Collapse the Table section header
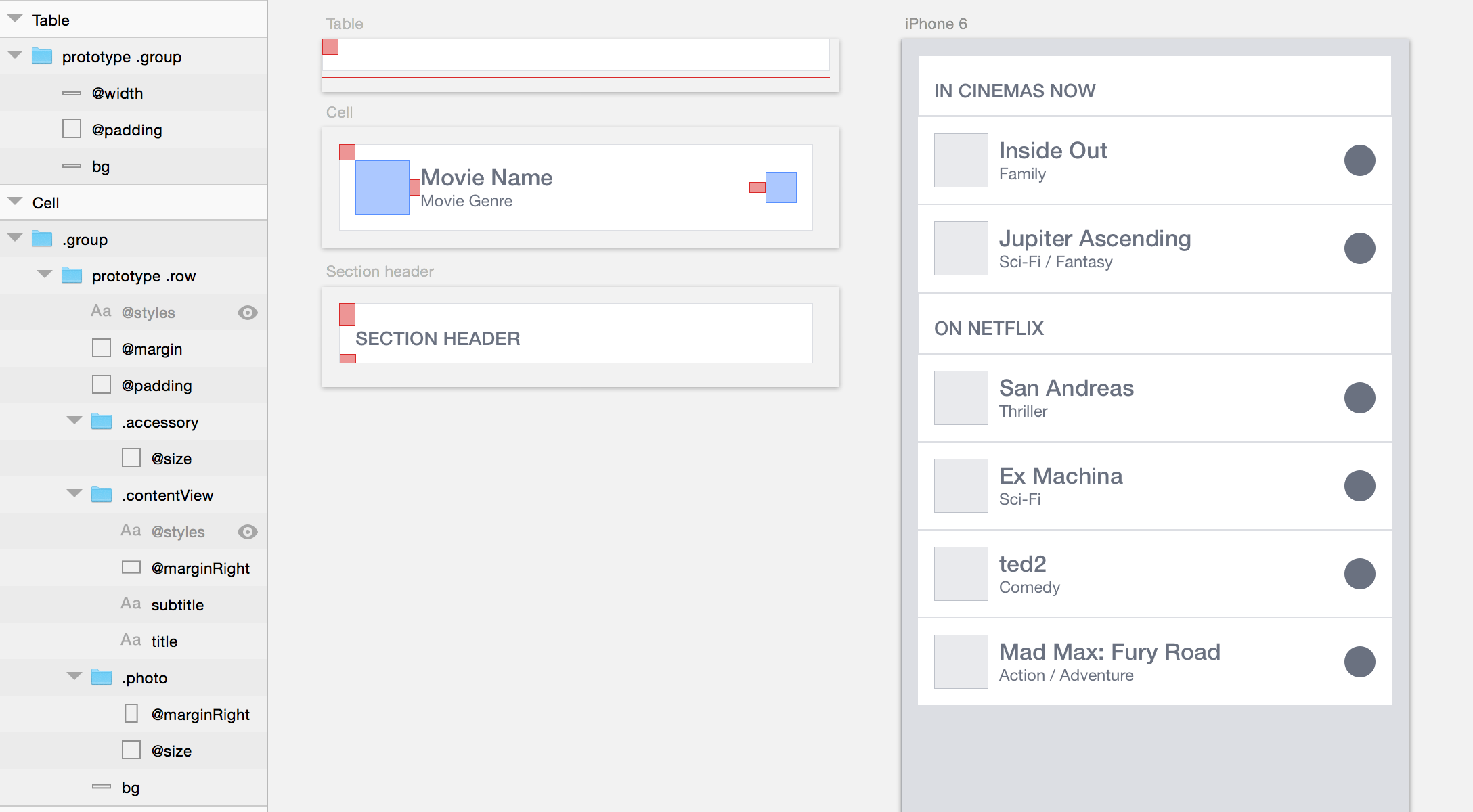Image resolution: width=1473 pixels, height=812 pixels. pos(15,19)
